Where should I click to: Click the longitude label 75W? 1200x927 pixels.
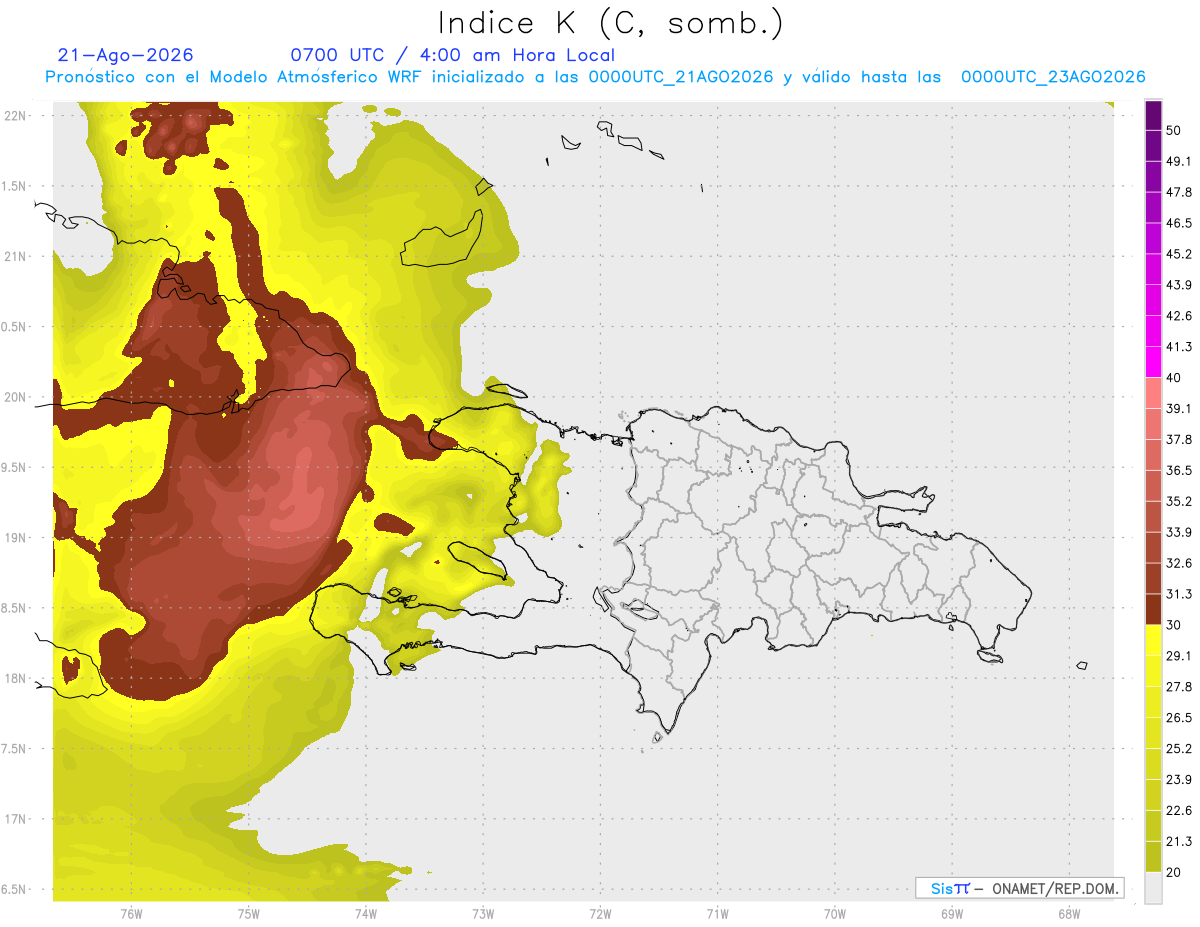click(x=248, y=914)
